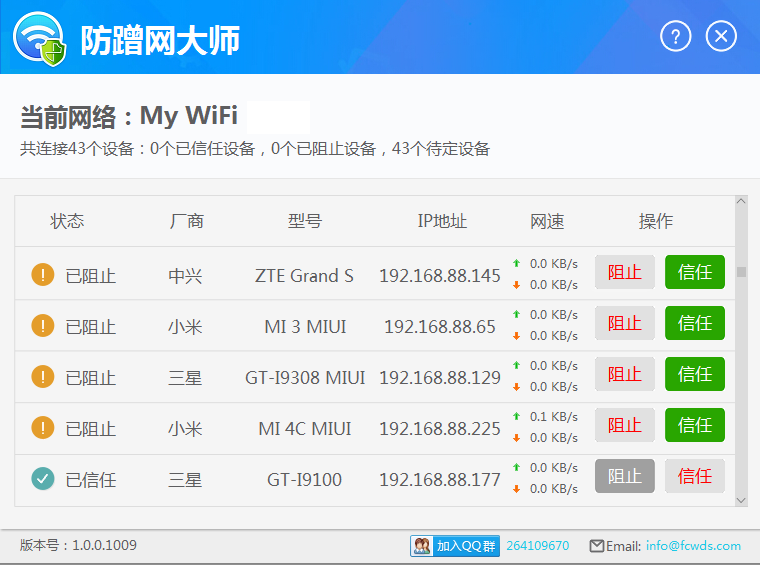Click the help question mark icon
The image size is (760, 565).
click(x=676, y=37)
